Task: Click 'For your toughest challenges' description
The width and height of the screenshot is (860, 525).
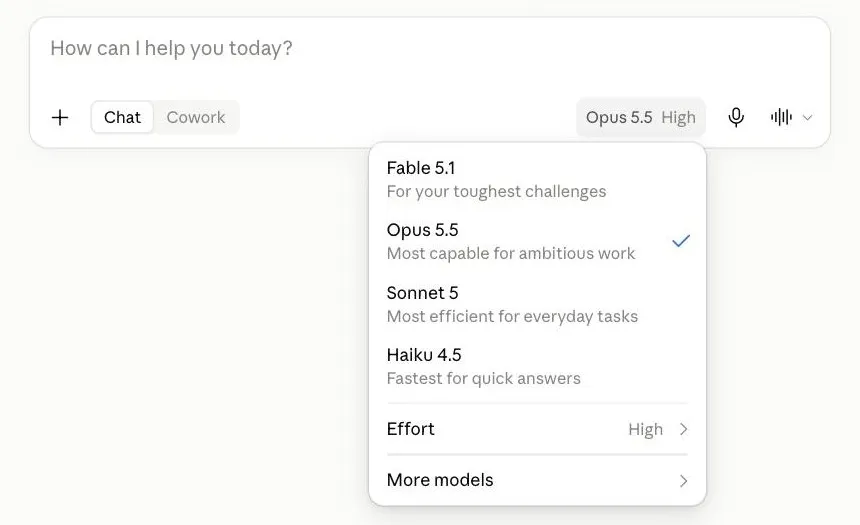Action: tap(496, 191)
